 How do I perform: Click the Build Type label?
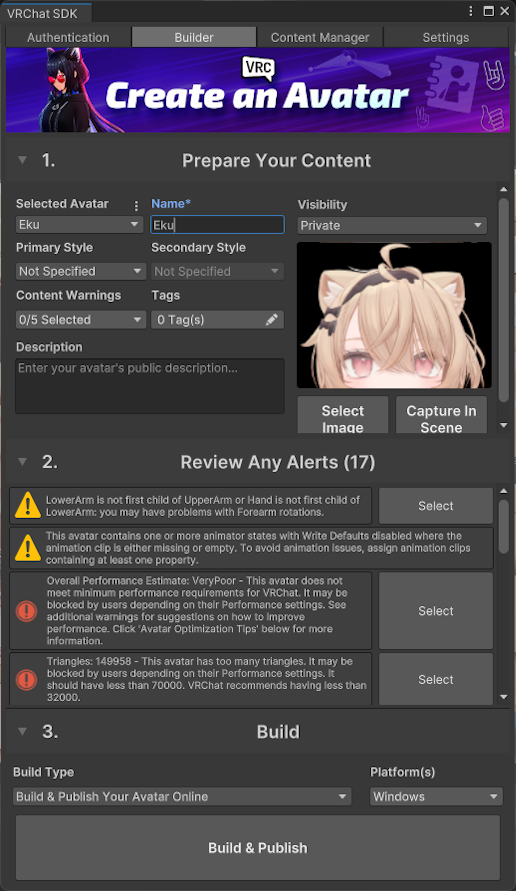[x=44, y=772]
